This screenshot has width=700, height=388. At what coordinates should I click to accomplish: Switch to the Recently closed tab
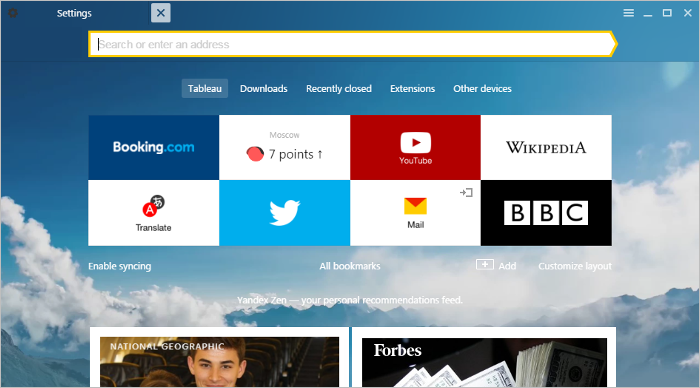point(339,88)
